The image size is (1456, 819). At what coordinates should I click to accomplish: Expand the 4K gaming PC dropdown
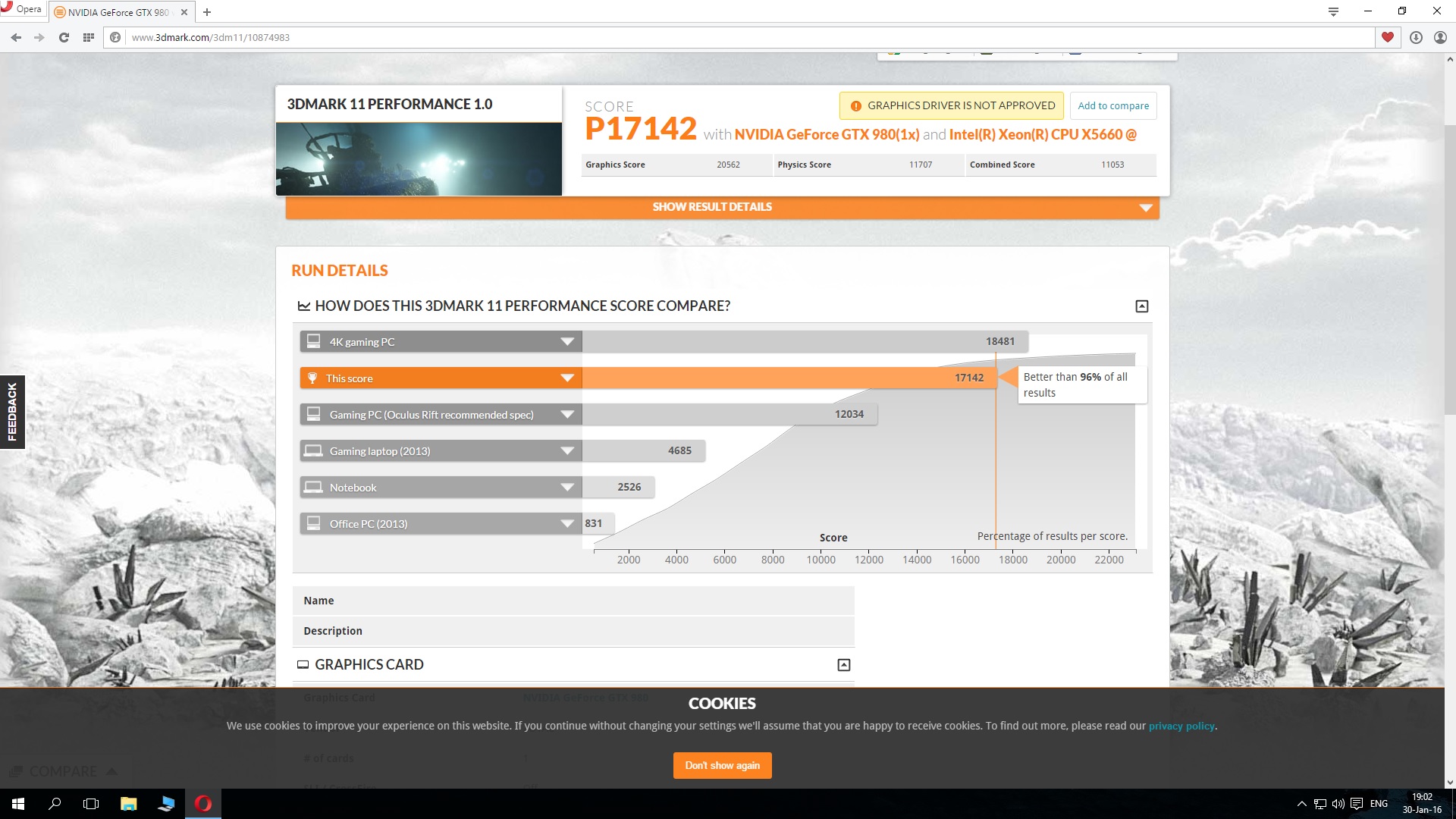click(566, 342)
